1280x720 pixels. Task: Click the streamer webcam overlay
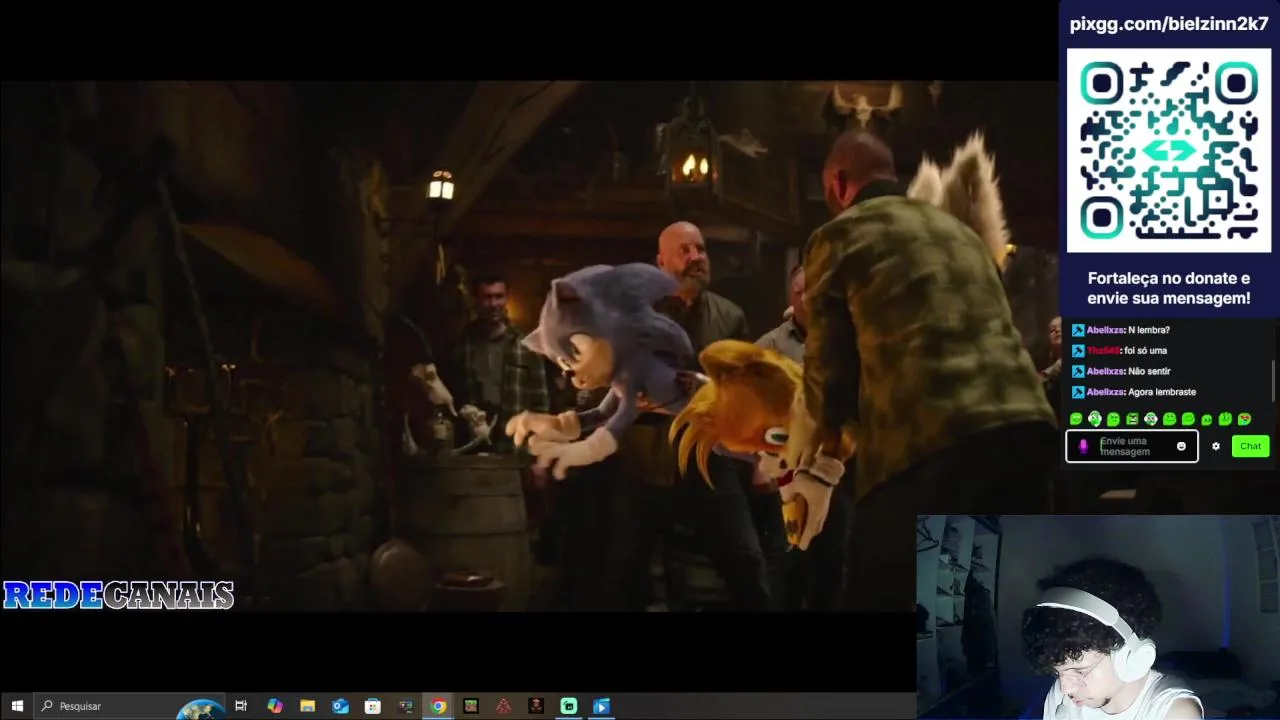click(x=1098, y=617)
